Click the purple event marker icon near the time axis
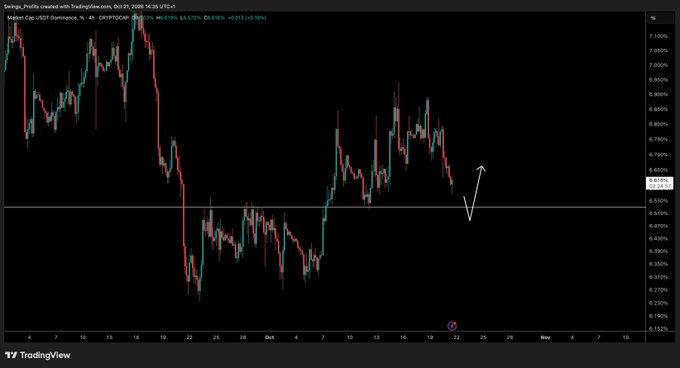The height and width of the screenshot is (368, 680). (452, 326)
